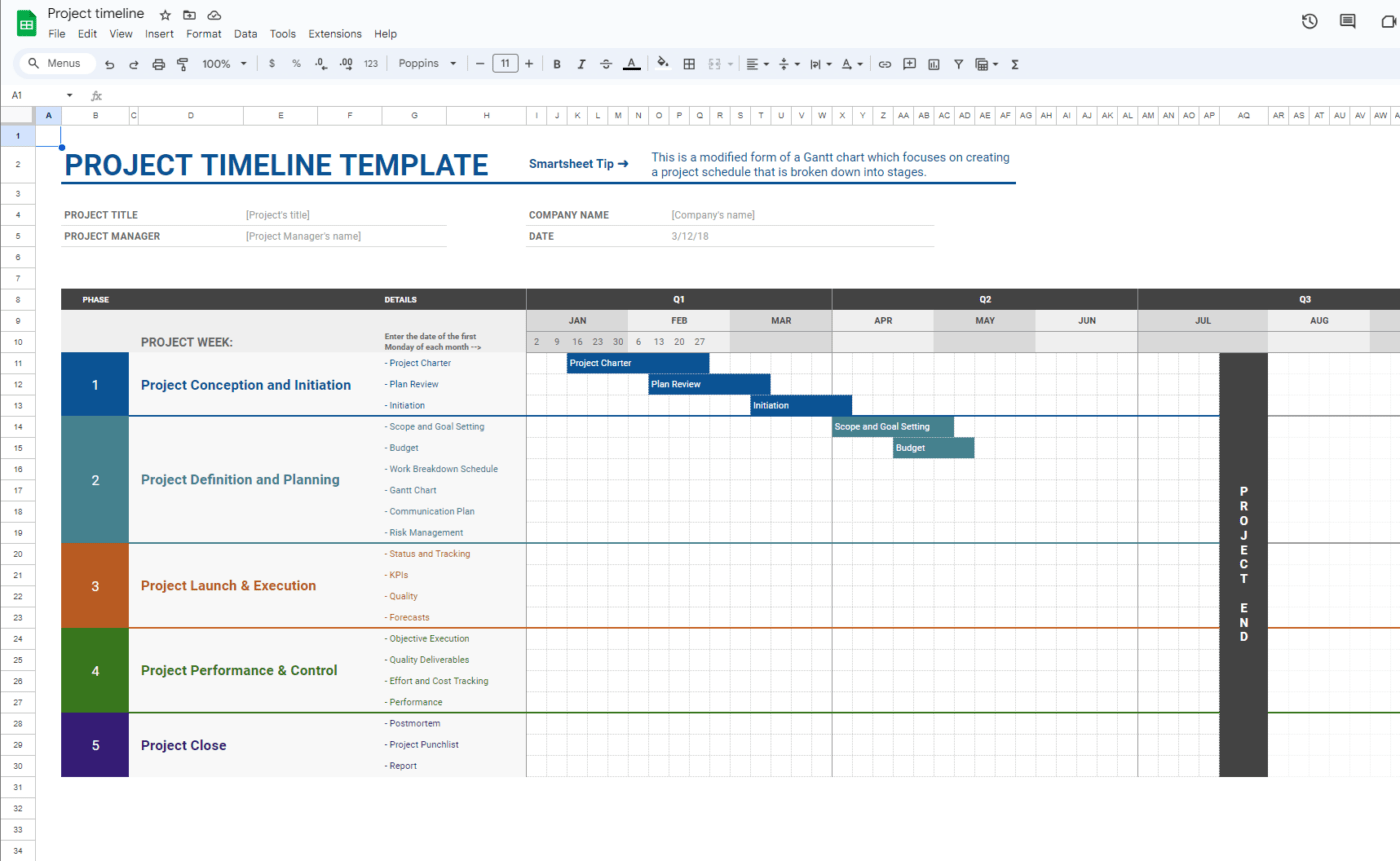This screenshot has width=1400, height=861.
Task: Click the Create a filter icon
Action: pos(958,64)
